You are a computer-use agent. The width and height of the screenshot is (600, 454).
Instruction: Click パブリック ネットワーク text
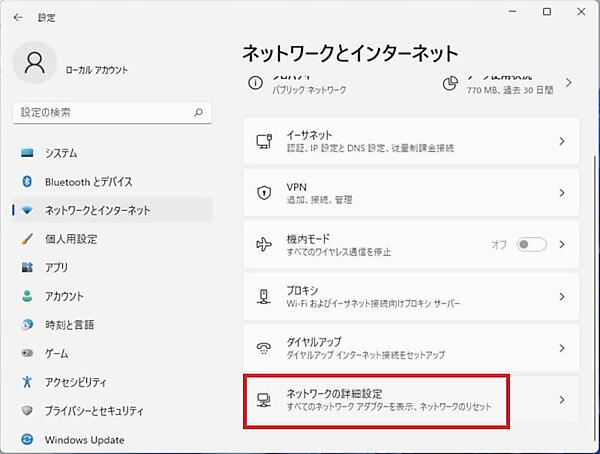tap(309, 90)
